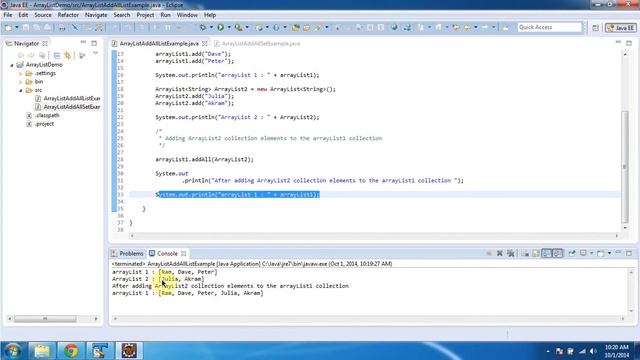Open the Refactor menu

click(68, 15)
